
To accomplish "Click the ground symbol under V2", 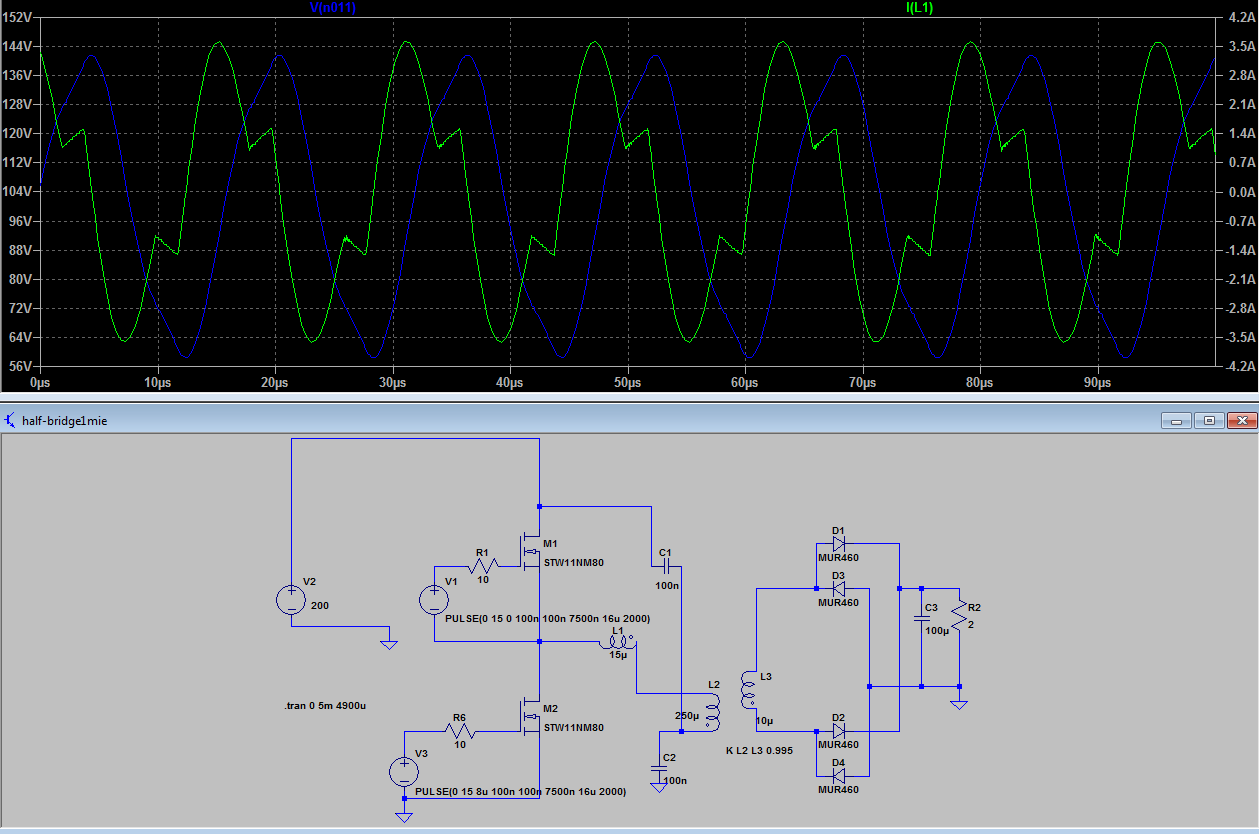I will 388,644.
